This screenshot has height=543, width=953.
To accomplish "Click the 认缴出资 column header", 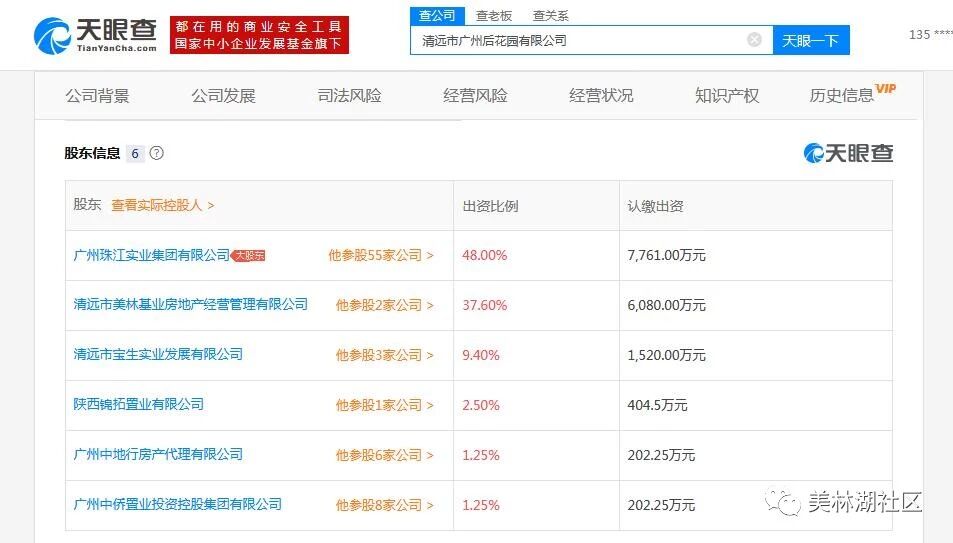I will pos(655,206).
